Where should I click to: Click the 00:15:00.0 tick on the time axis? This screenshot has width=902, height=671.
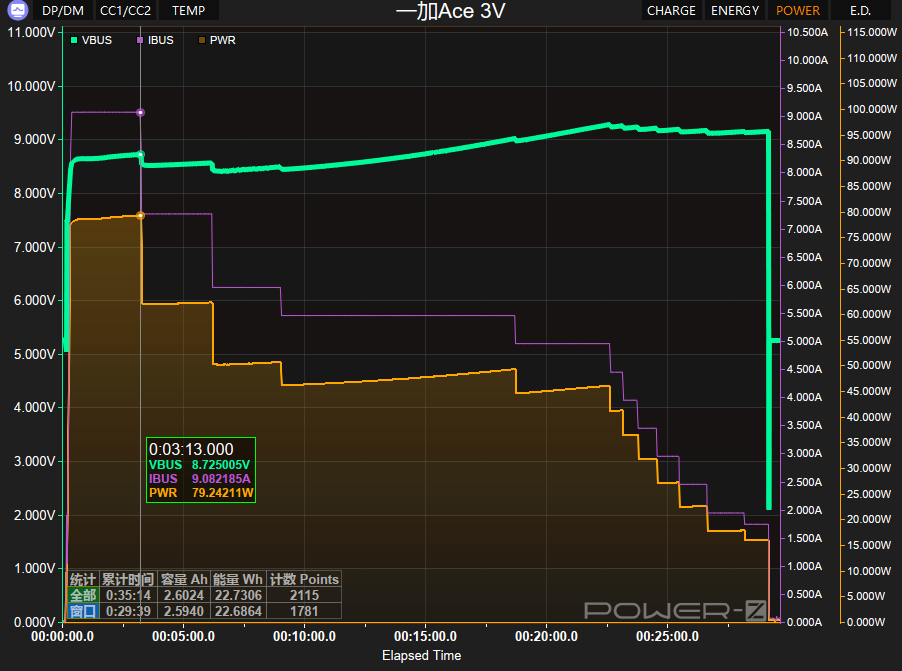coord(426,636)
